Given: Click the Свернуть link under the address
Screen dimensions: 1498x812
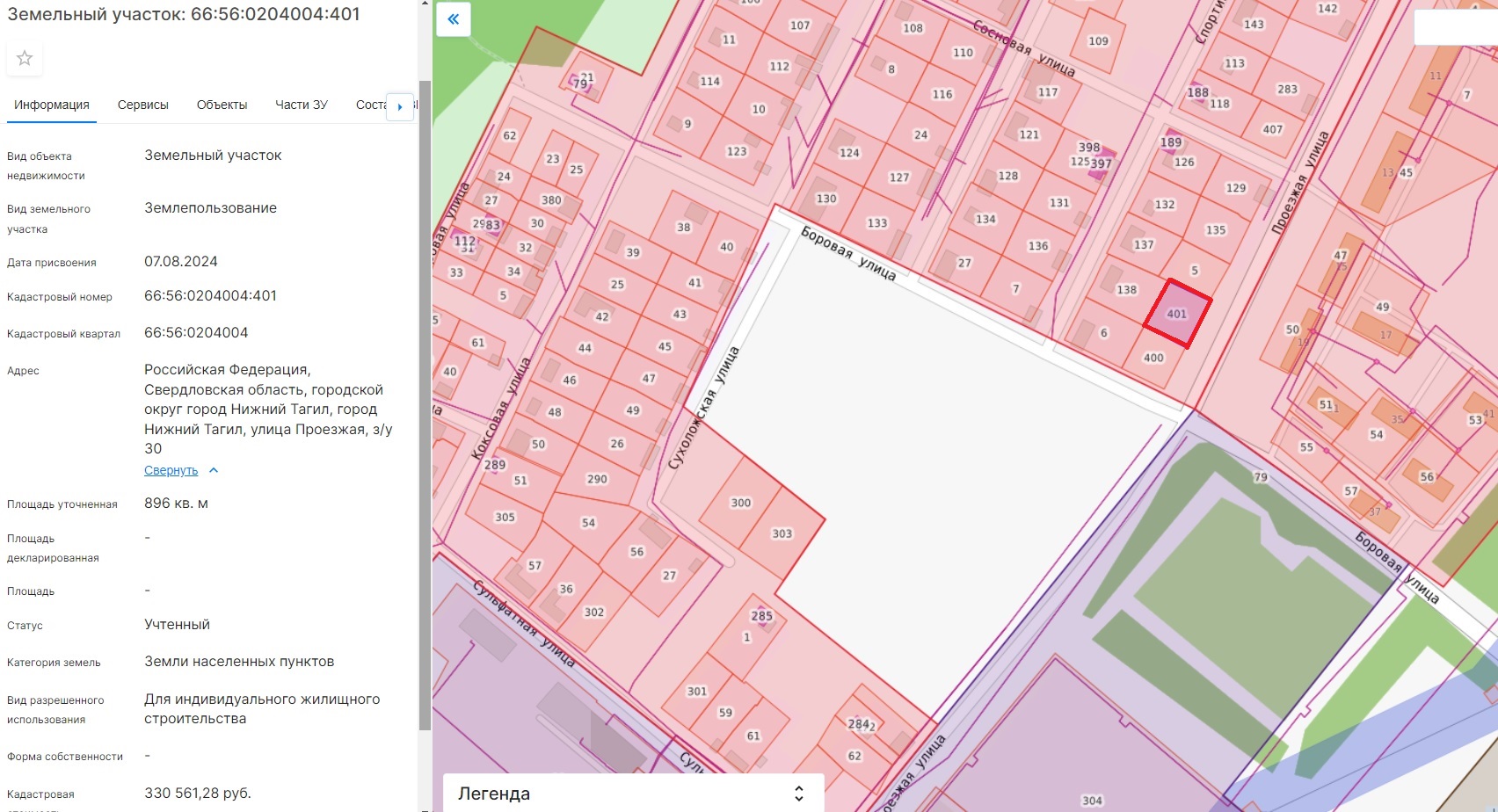Looking at the screenshot, I should click(x=171, y=470).
